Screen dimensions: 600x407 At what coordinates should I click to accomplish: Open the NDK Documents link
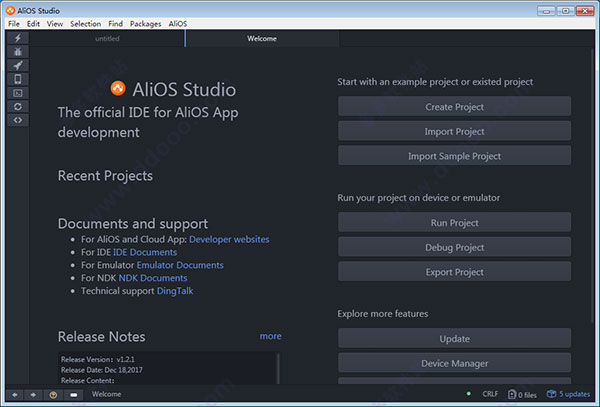click(153, 278)
